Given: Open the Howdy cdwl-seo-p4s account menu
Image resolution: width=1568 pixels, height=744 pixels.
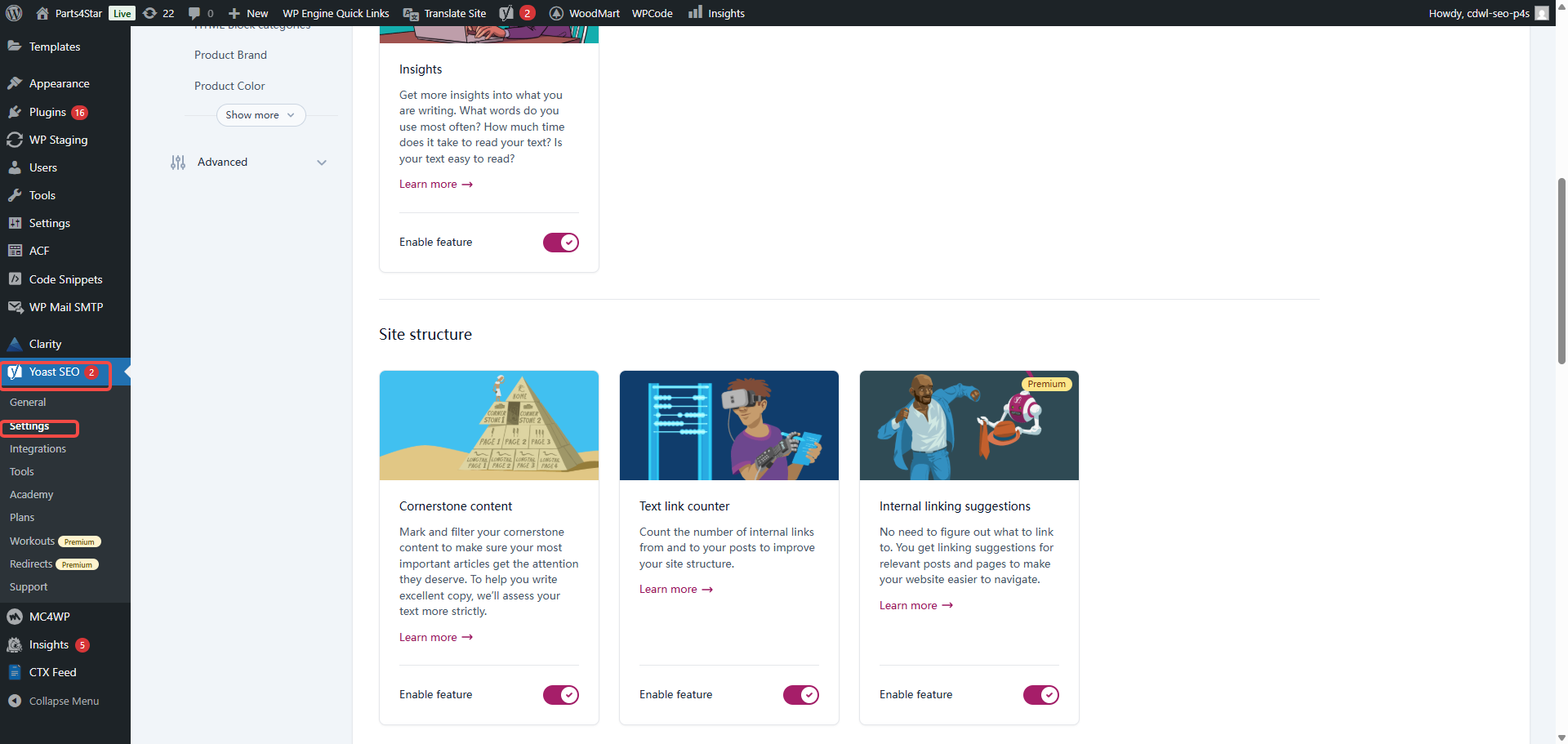Looking at the screenshot, I should point(1481,13).
